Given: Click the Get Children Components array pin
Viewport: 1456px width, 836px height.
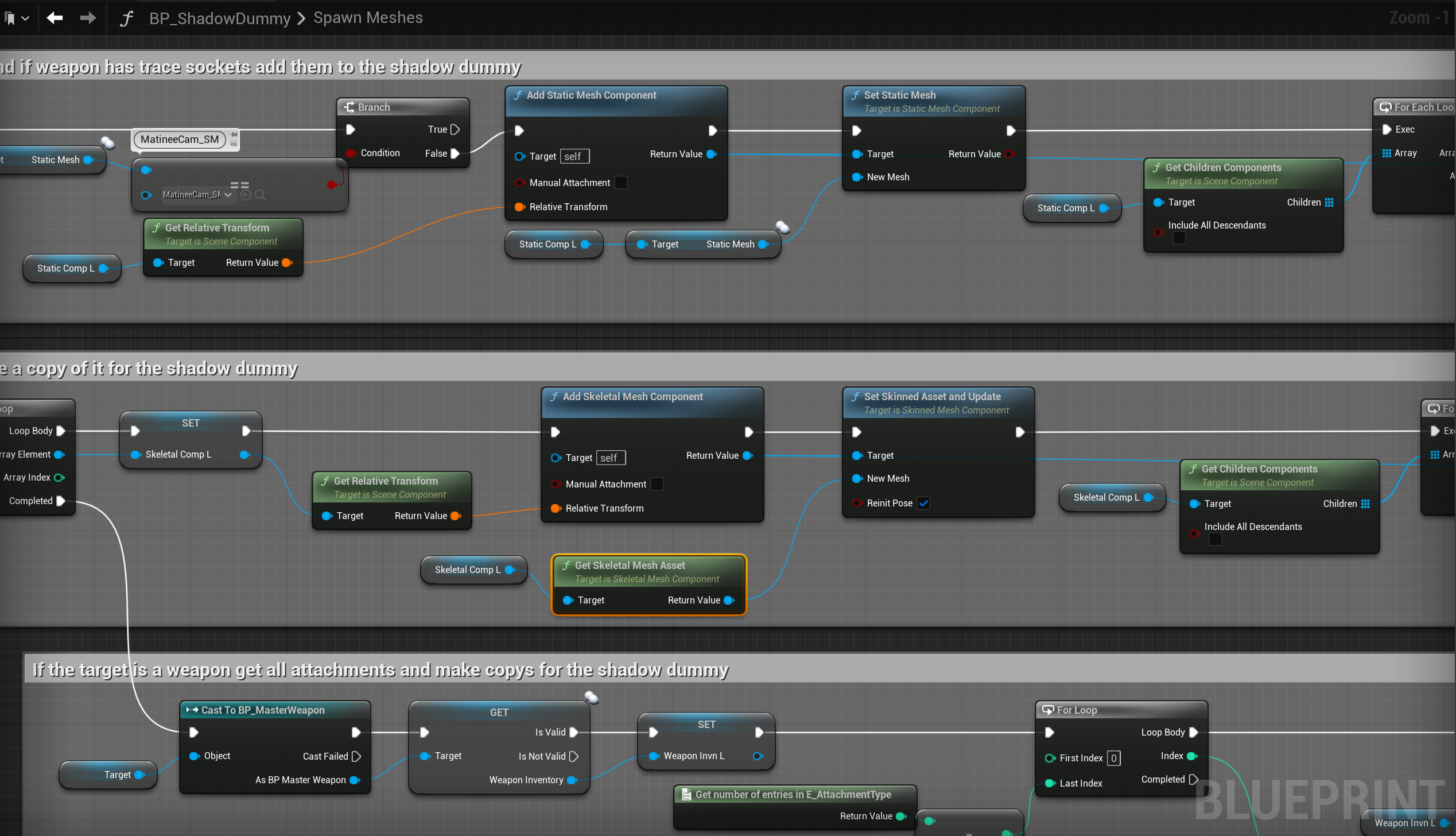Looking at the screenshot, I should [x=1329, y=202].
